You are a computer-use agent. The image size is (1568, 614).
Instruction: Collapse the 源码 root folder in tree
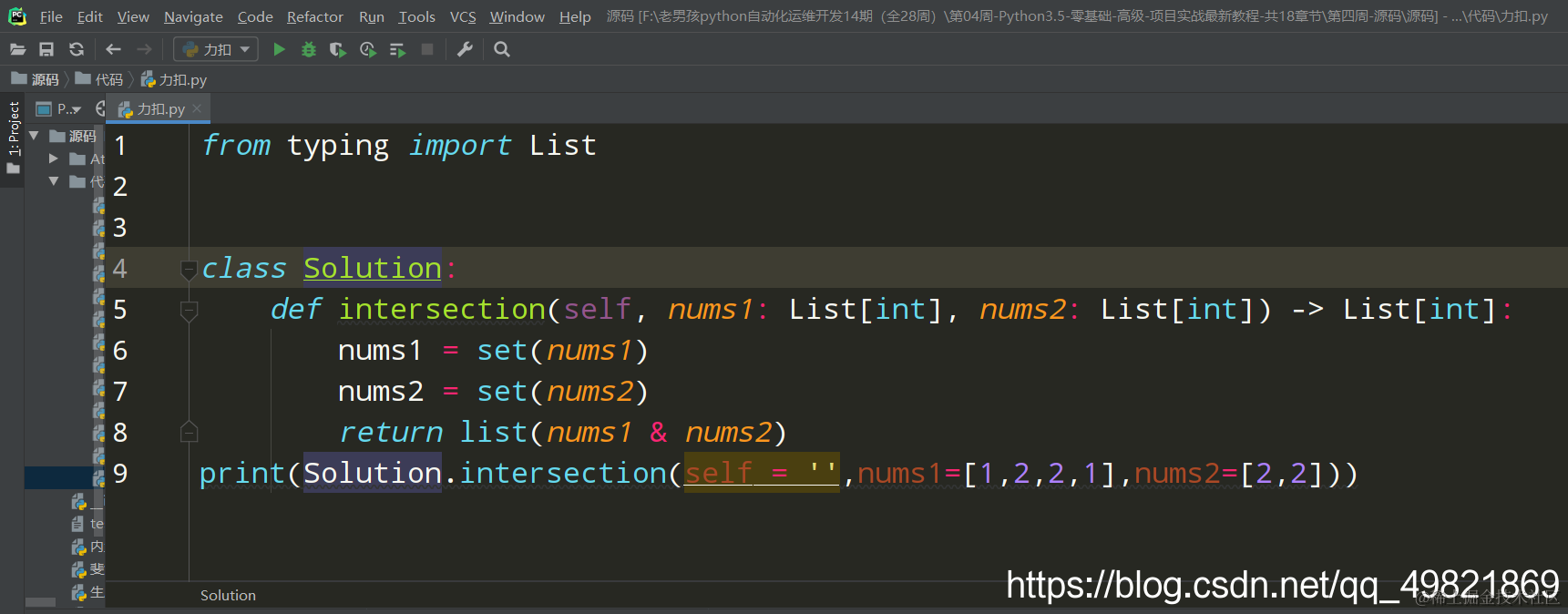pyautogui.click(x=34, y=136)
